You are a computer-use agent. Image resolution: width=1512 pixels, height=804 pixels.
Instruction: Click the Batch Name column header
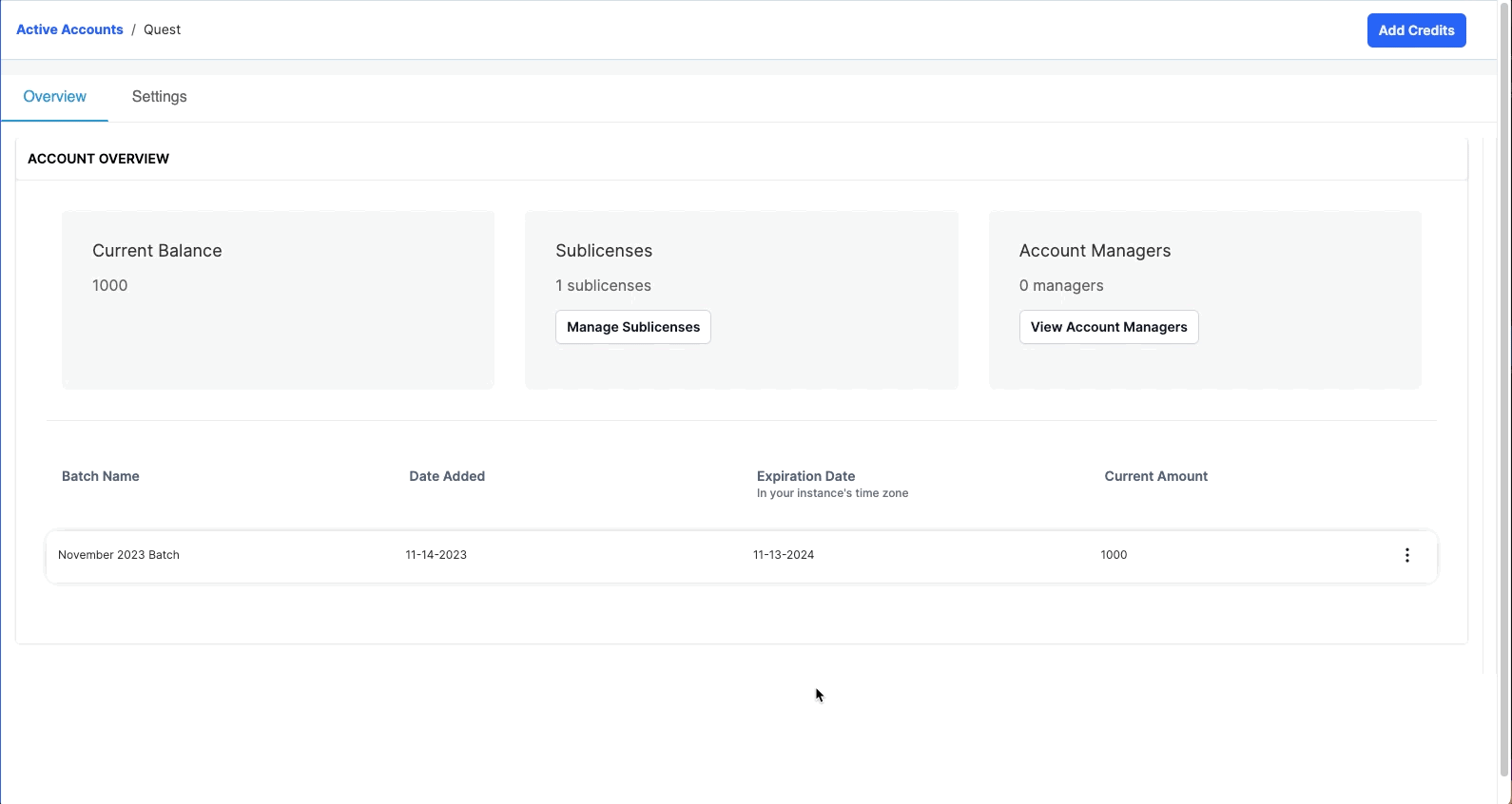point(101,476)
